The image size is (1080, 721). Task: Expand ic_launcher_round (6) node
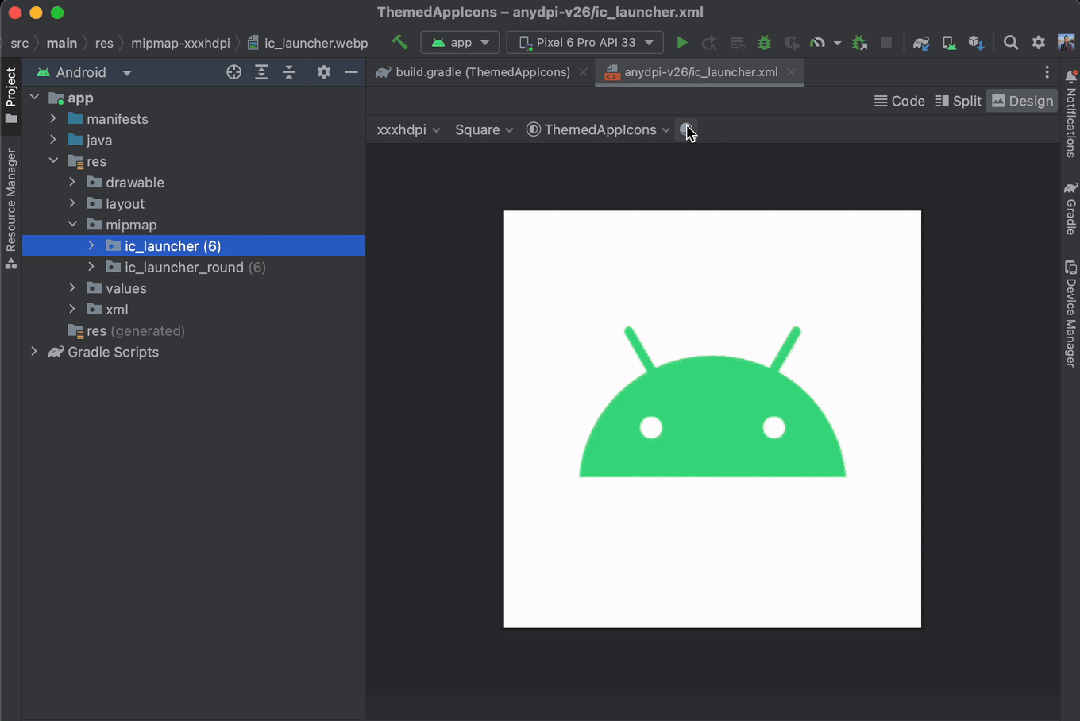pyautogui.click(x=91, y=267)
